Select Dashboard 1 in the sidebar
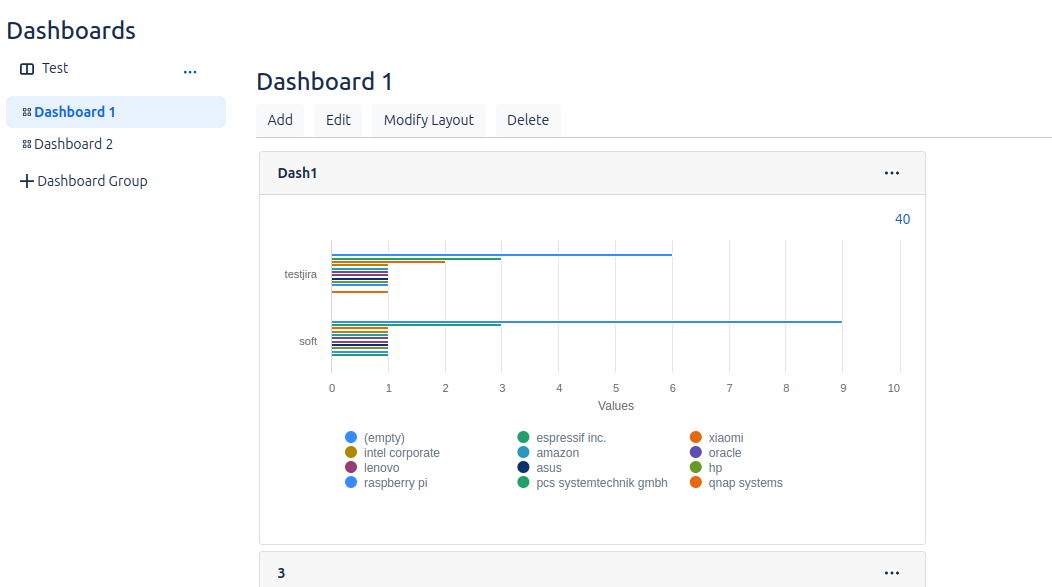The image size is (1052, 587). (75, 112)
